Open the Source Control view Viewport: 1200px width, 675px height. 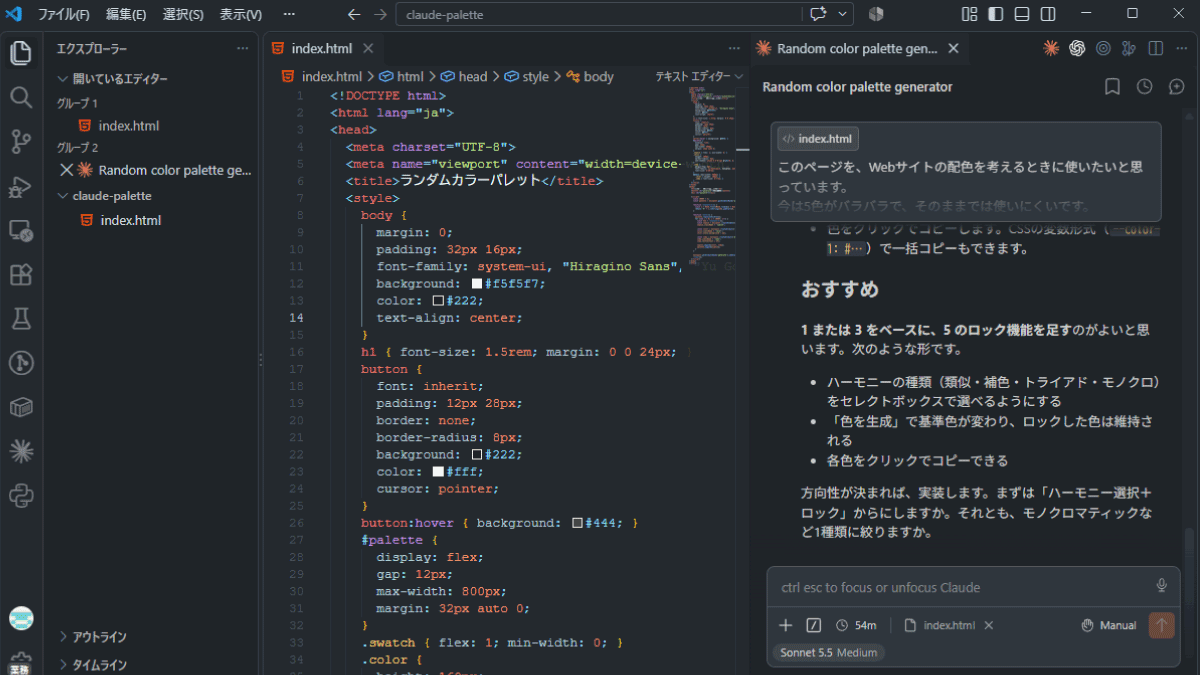pos(21,142)
